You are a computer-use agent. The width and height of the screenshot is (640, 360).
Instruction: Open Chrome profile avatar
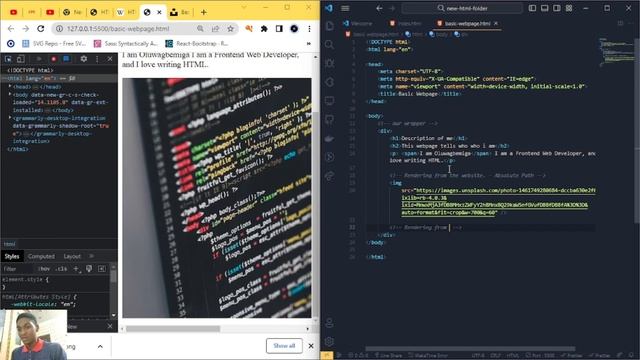point(294,29)
